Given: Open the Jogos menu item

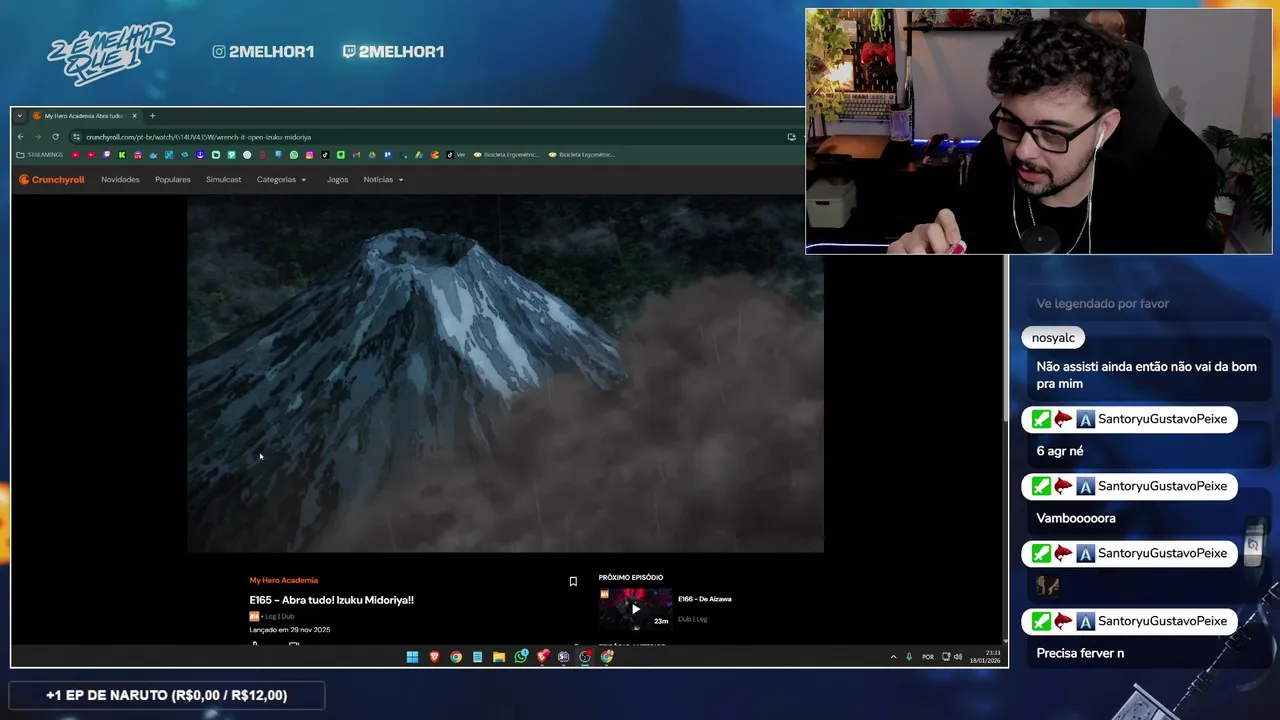Looking at the screenshot, I should tap(337, 180).
